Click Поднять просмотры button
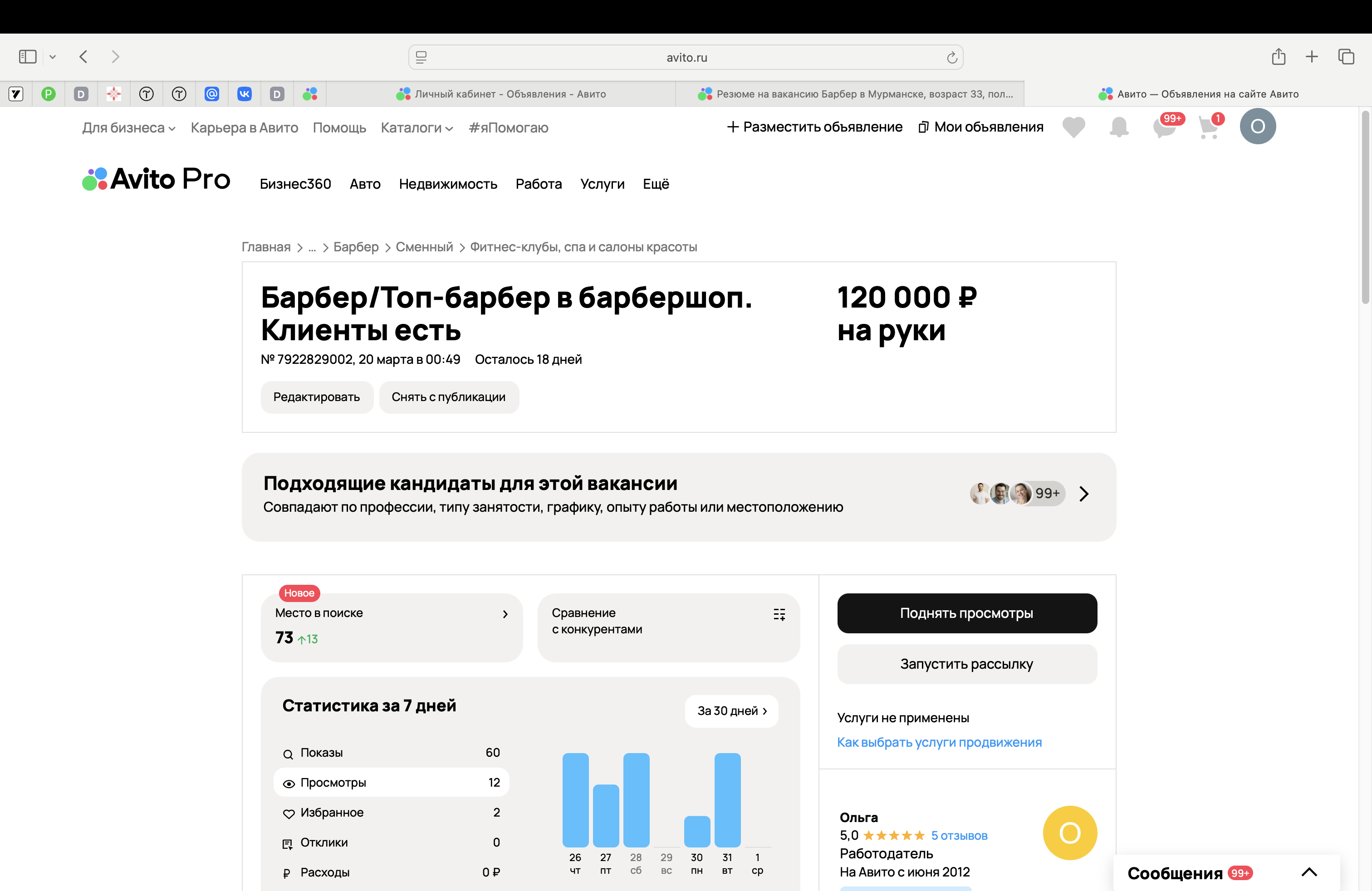The width and height of the screenshot is (1372, 891). click(967, 613)
